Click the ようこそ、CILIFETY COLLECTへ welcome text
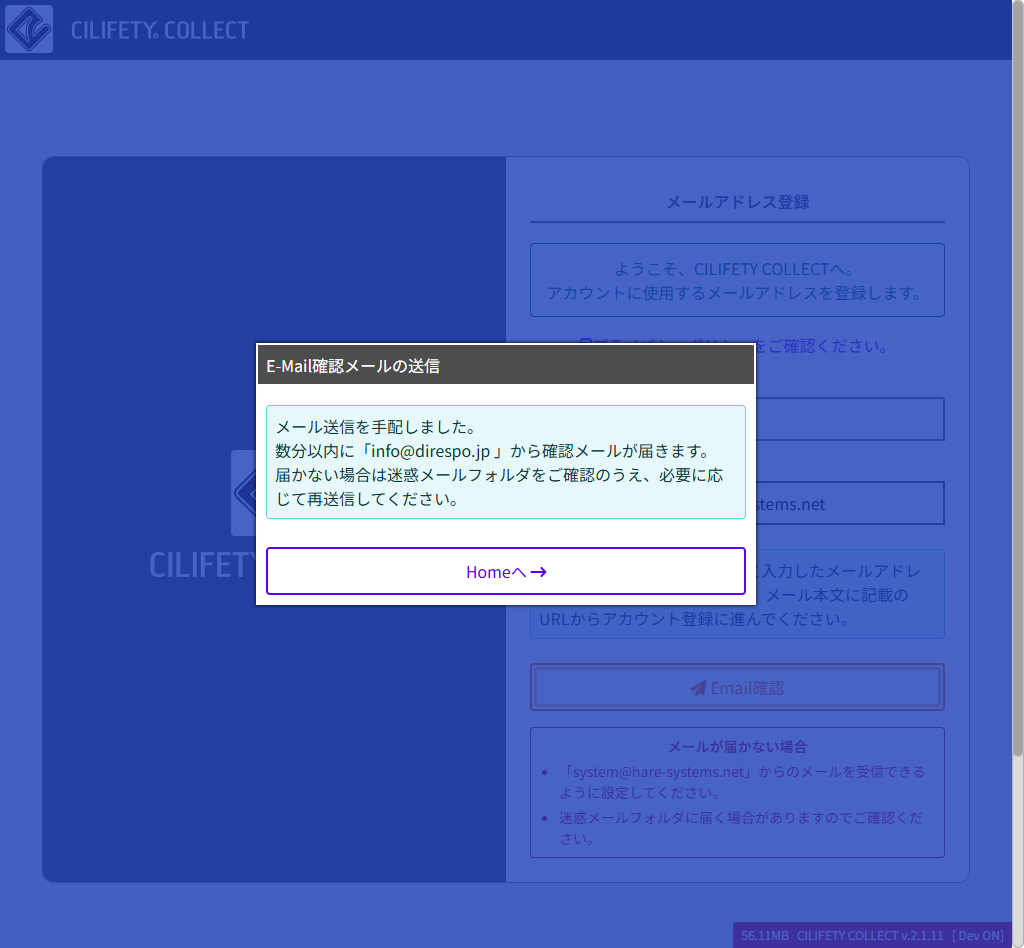 737,269
